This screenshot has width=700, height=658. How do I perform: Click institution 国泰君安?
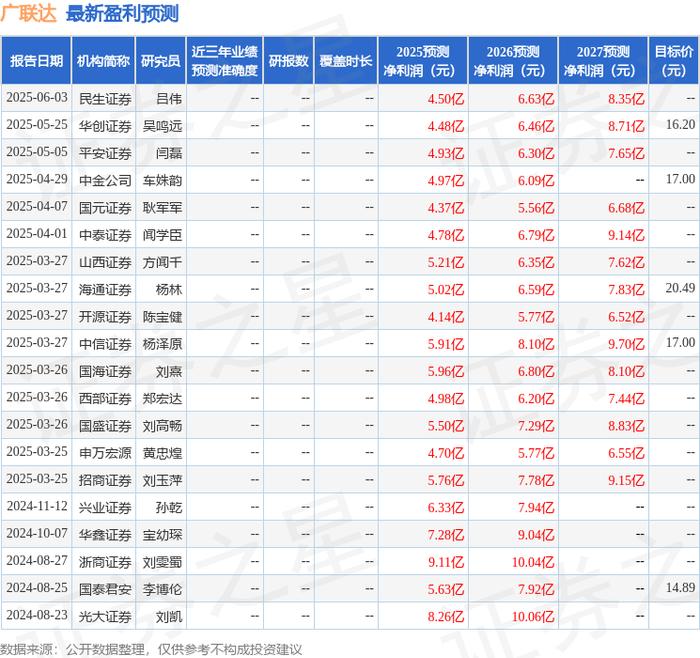tap(105, 589)
